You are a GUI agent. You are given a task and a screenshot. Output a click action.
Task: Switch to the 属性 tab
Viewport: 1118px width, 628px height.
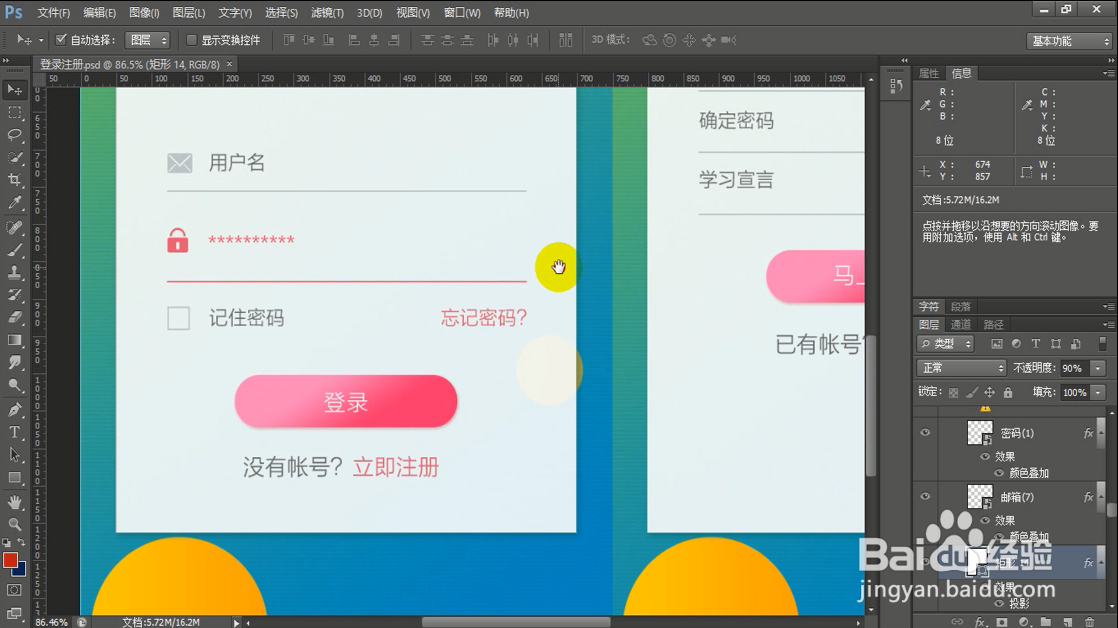928,73
